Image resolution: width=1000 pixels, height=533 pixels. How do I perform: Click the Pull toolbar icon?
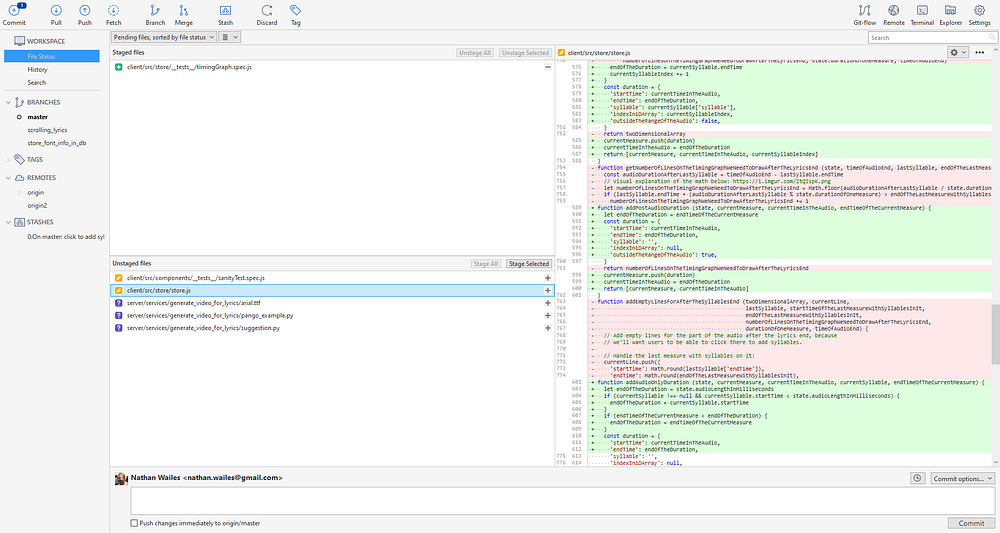pos(56,12)
